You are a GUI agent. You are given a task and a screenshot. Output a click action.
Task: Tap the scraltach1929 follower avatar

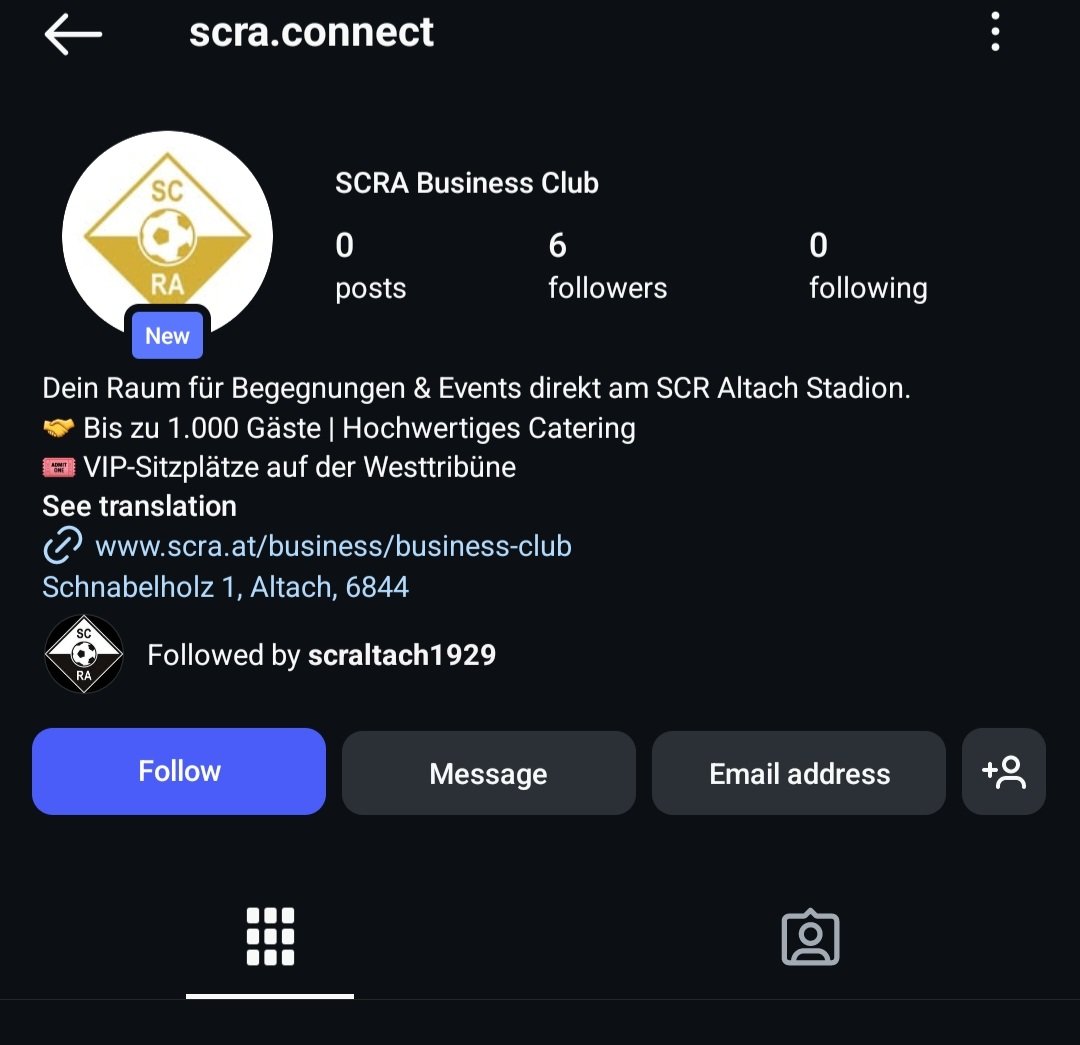click(x=83, y=654)
